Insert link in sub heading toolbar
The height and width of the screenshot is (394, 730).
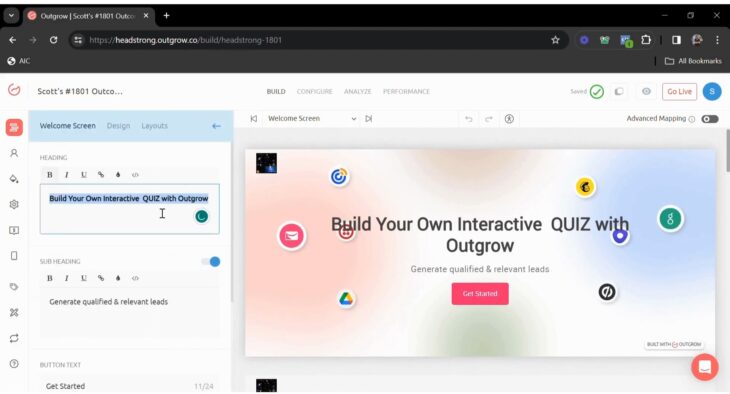[x=101, y=278]
